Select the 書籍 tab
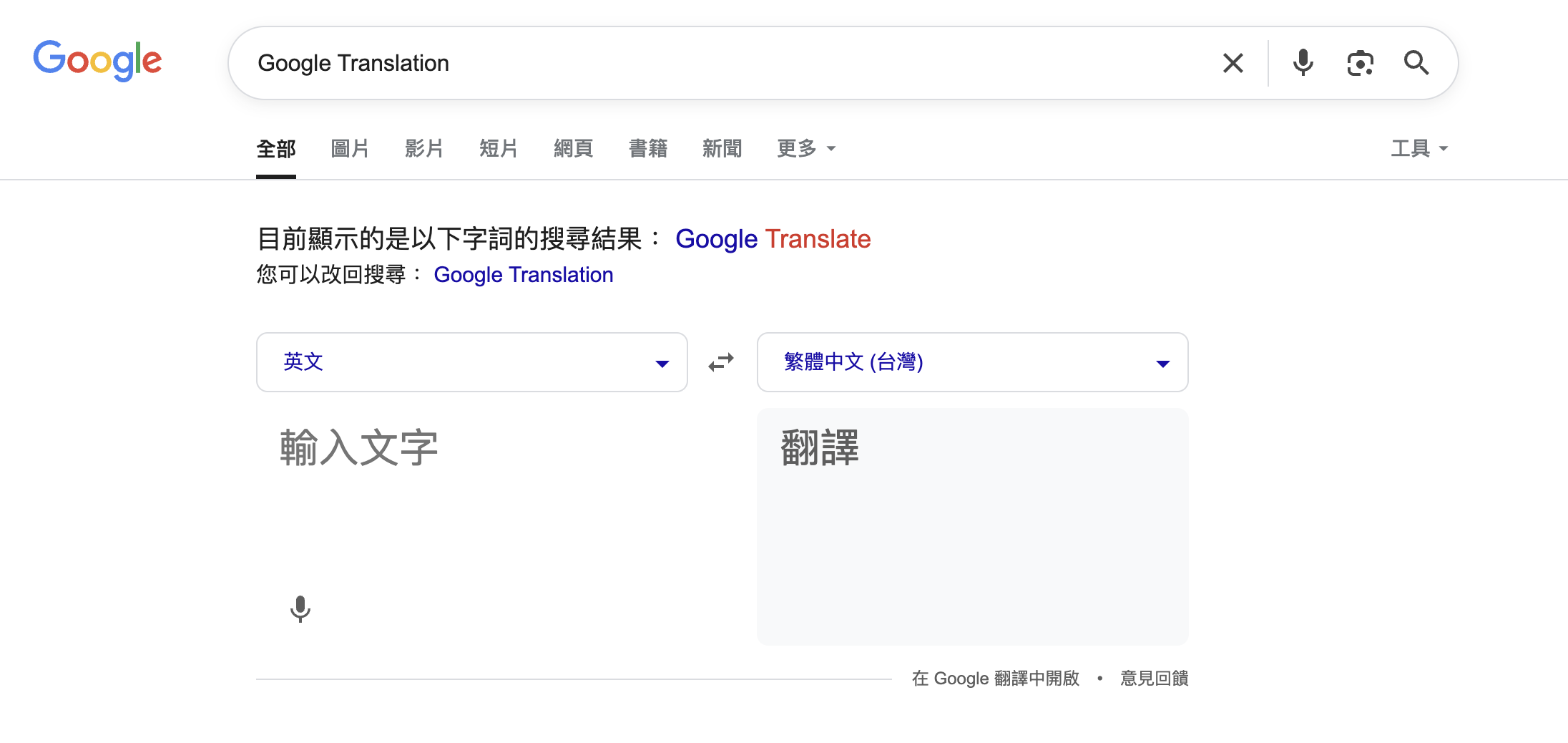 tap(647, 148)
